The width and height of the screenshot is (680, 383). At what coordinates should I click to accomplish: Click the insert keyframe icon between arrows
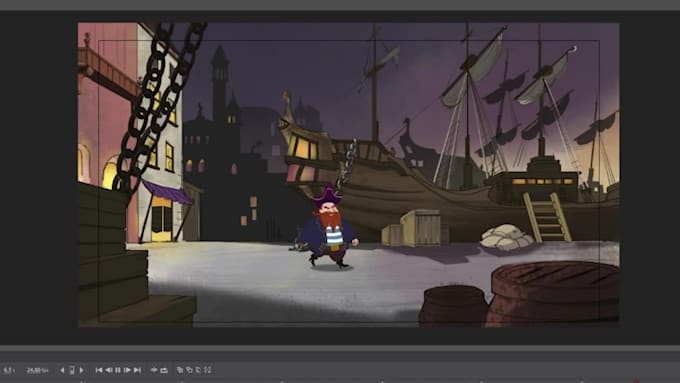click(x=72, y=370)
